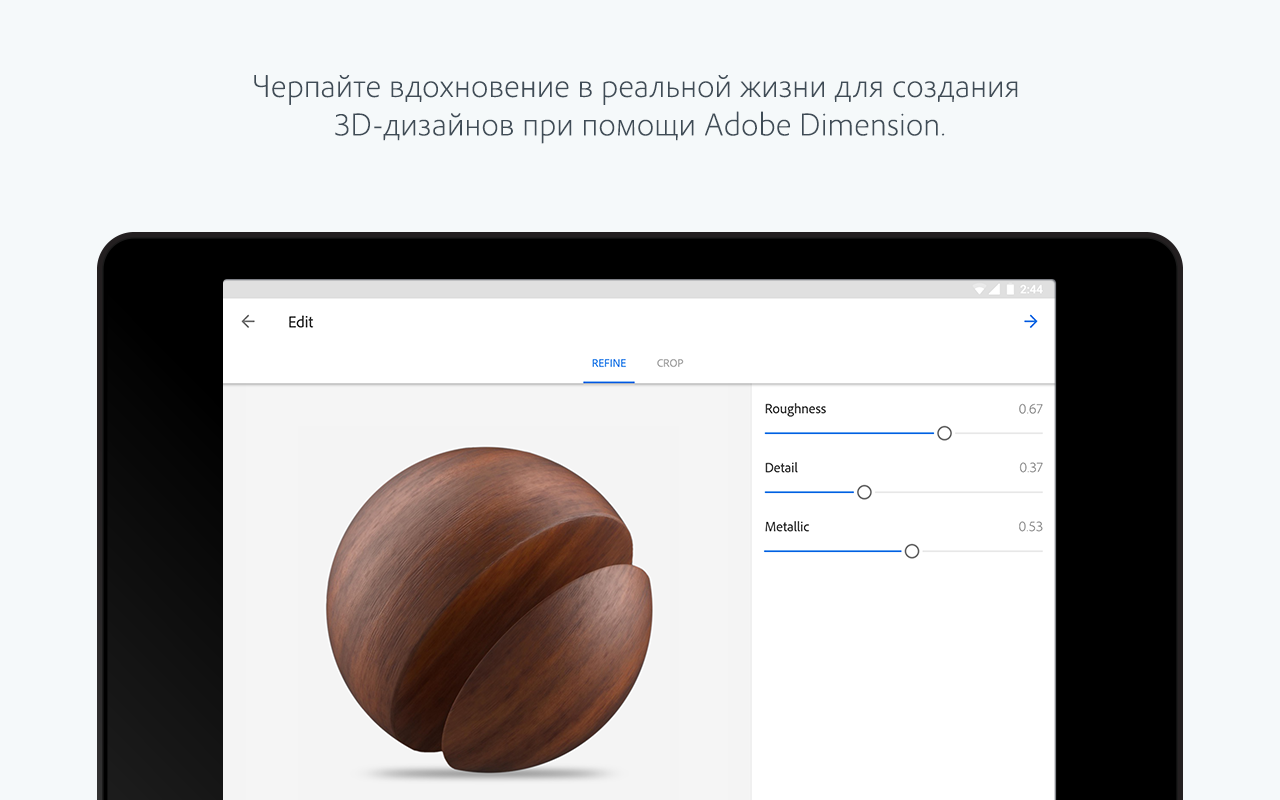Click the cellular signal icon in status bar
The image size is (1280, 800).
(994, 289)
